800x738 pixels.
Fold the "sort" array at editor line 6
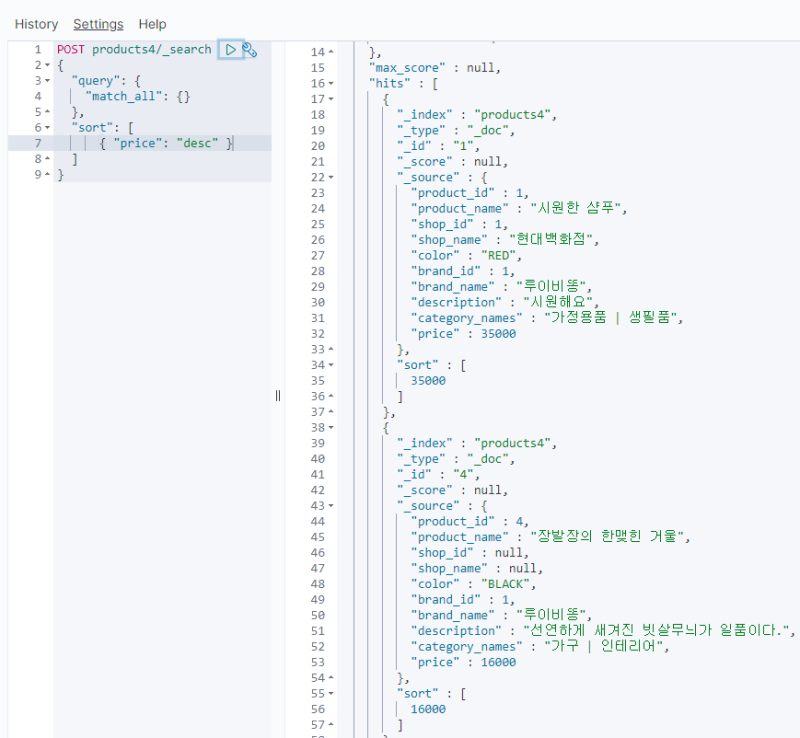47,128
